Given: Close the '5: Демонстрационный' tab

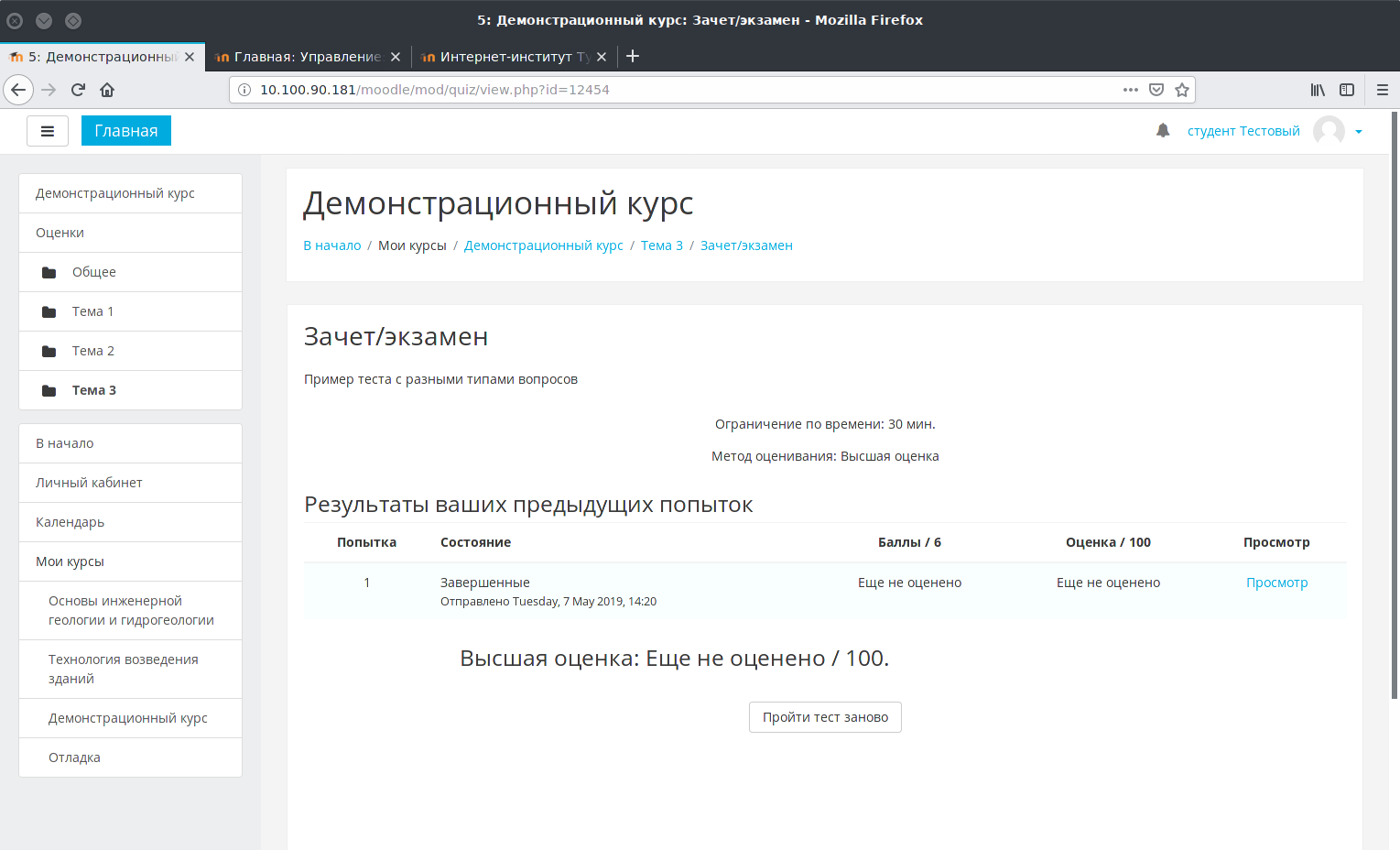Looking at the screenshot, I should pos(190,57).
